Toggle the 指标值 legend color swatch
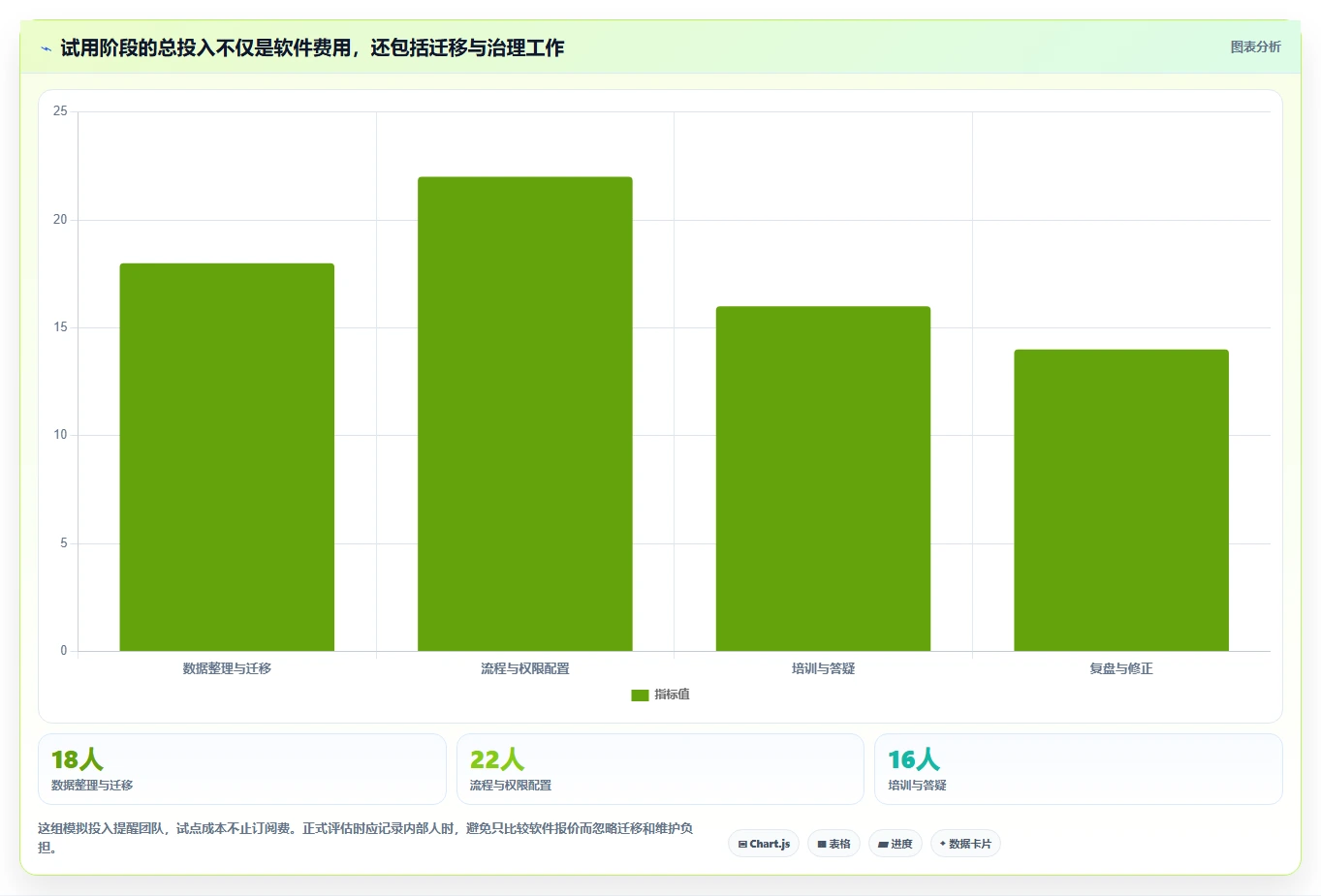 click(x=640, y=695)
